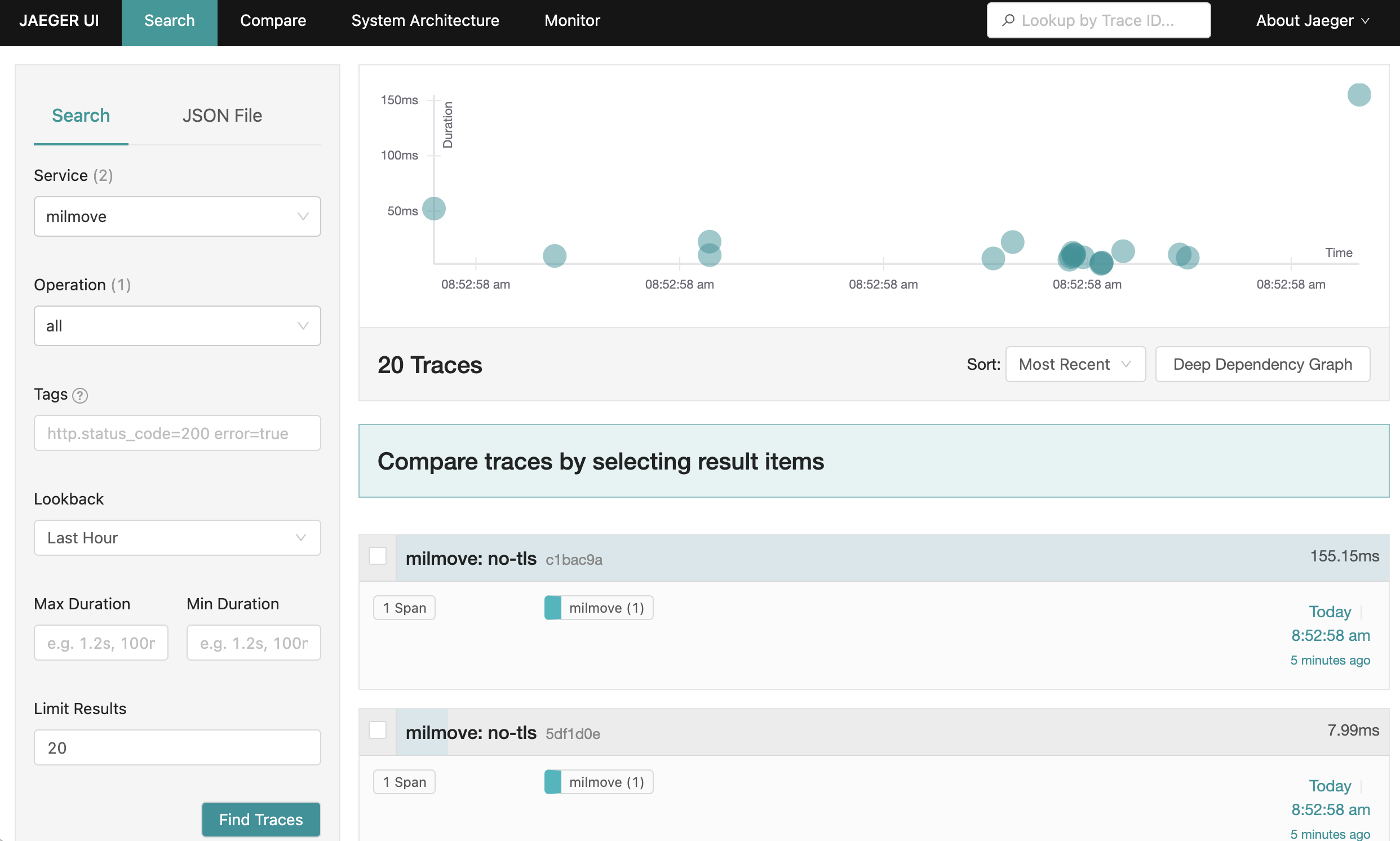The height and width of the screenshot is (841, 1400).
Task: Select checkbox for trace 5df1d0e
Action: (x=378, y=730)
